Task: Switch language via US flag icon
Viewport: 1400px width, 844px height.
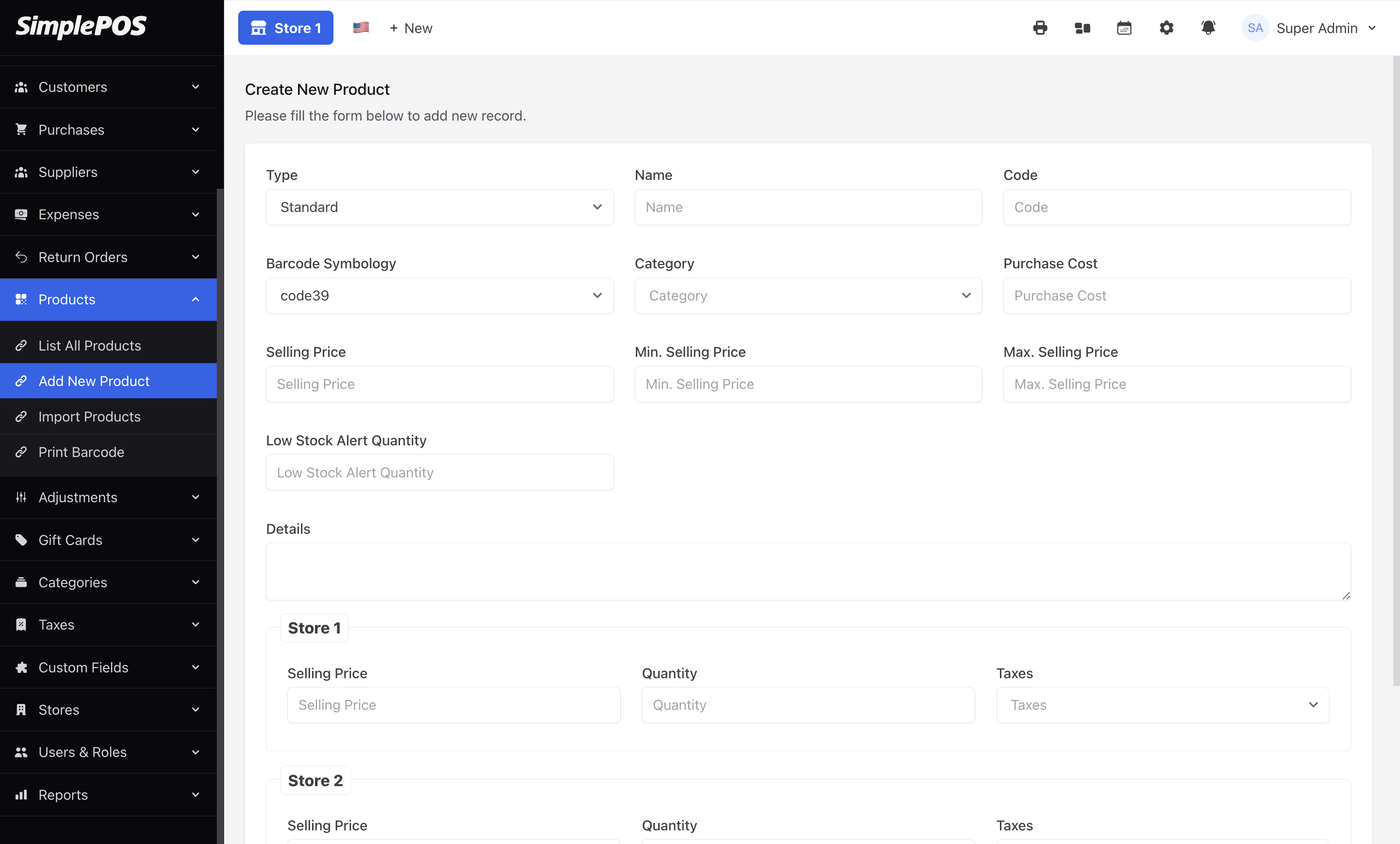Action: point(361,28)
